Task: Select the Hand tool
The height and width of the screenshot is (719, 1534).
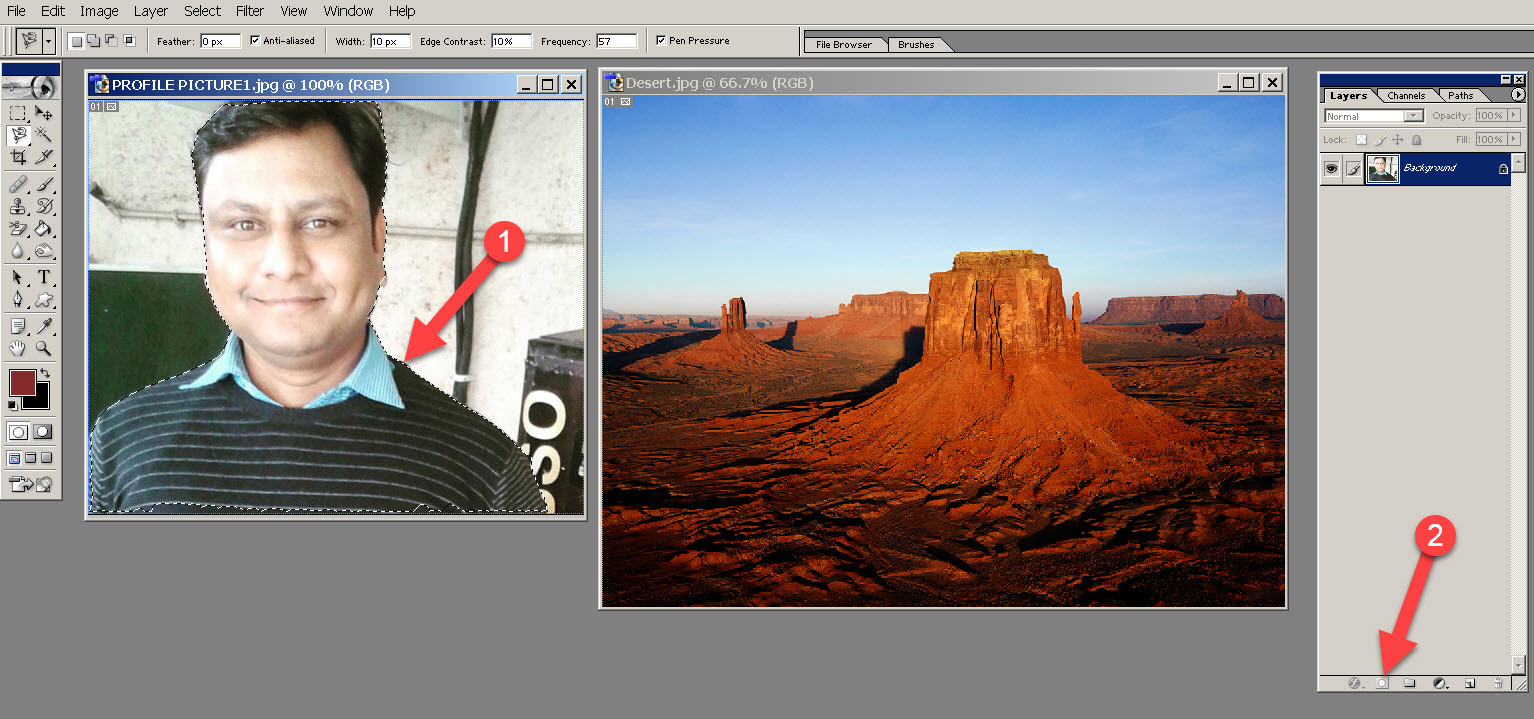Action: point(18,348)
